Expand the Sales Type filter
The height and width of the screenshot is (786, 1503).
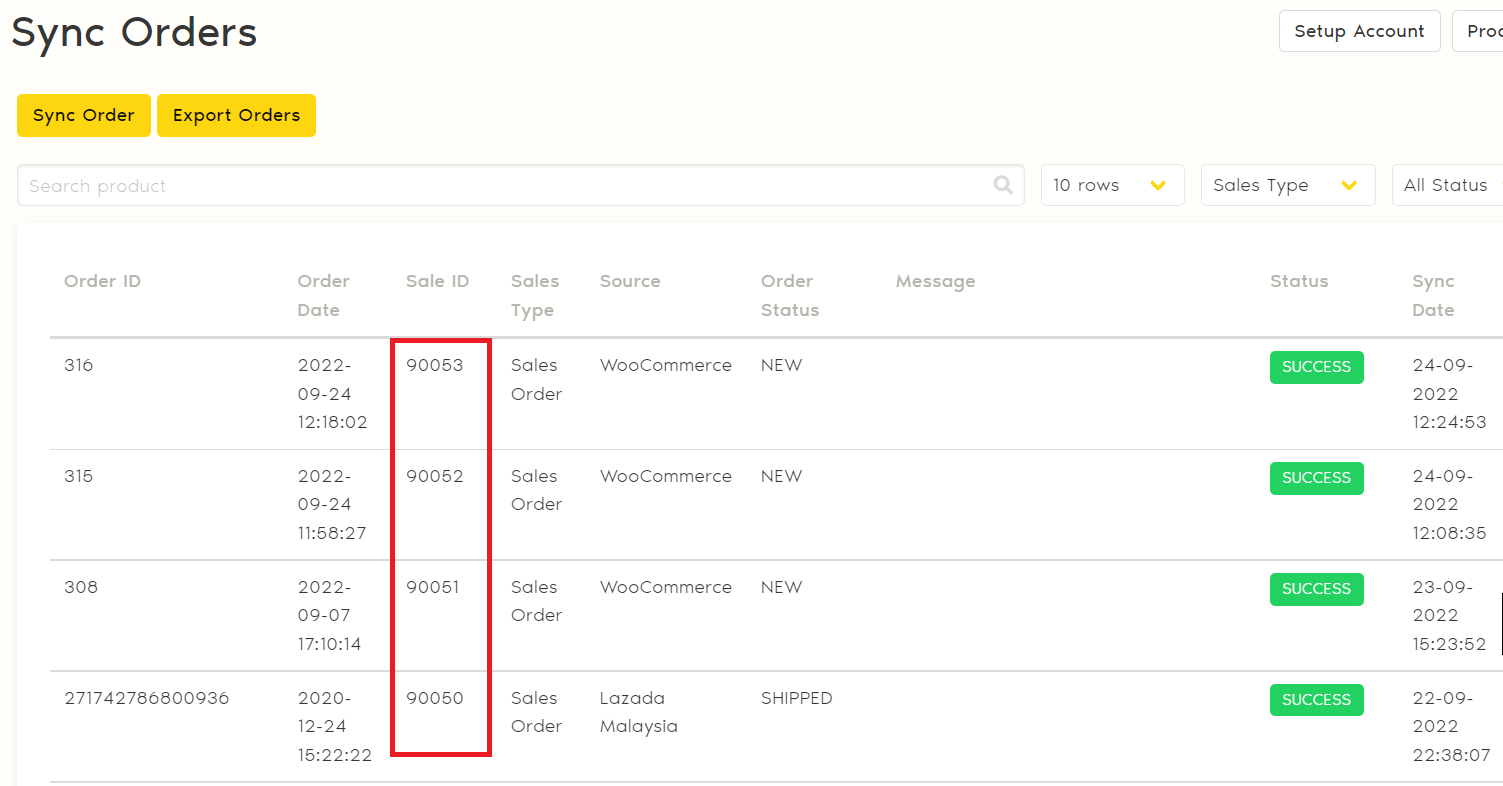point(1288,185)
